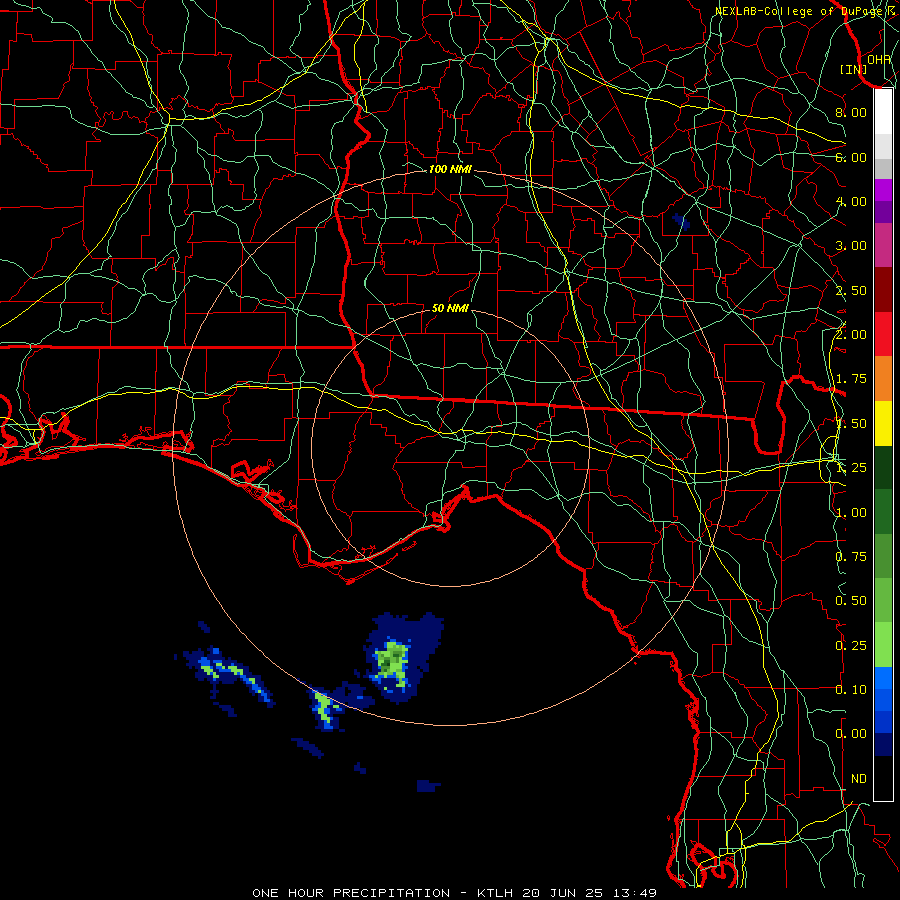Image resolution: width=900 pixels, height=900 pixels.
Task: Click the [IN] units label
Action: tap(854, 69)
